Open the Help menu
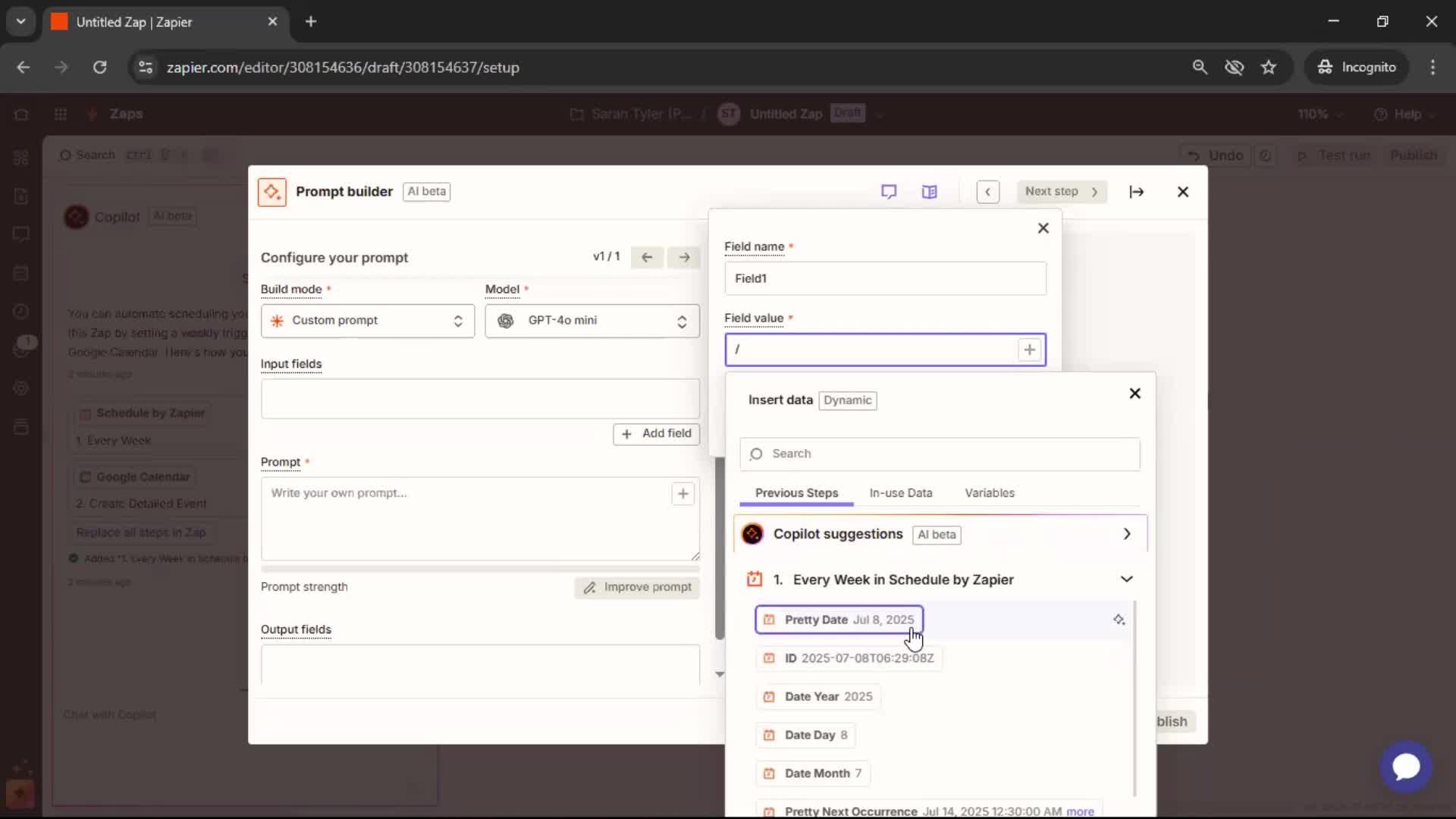1456x819 pixels. pyautogui.click(x=1404, y=115)
